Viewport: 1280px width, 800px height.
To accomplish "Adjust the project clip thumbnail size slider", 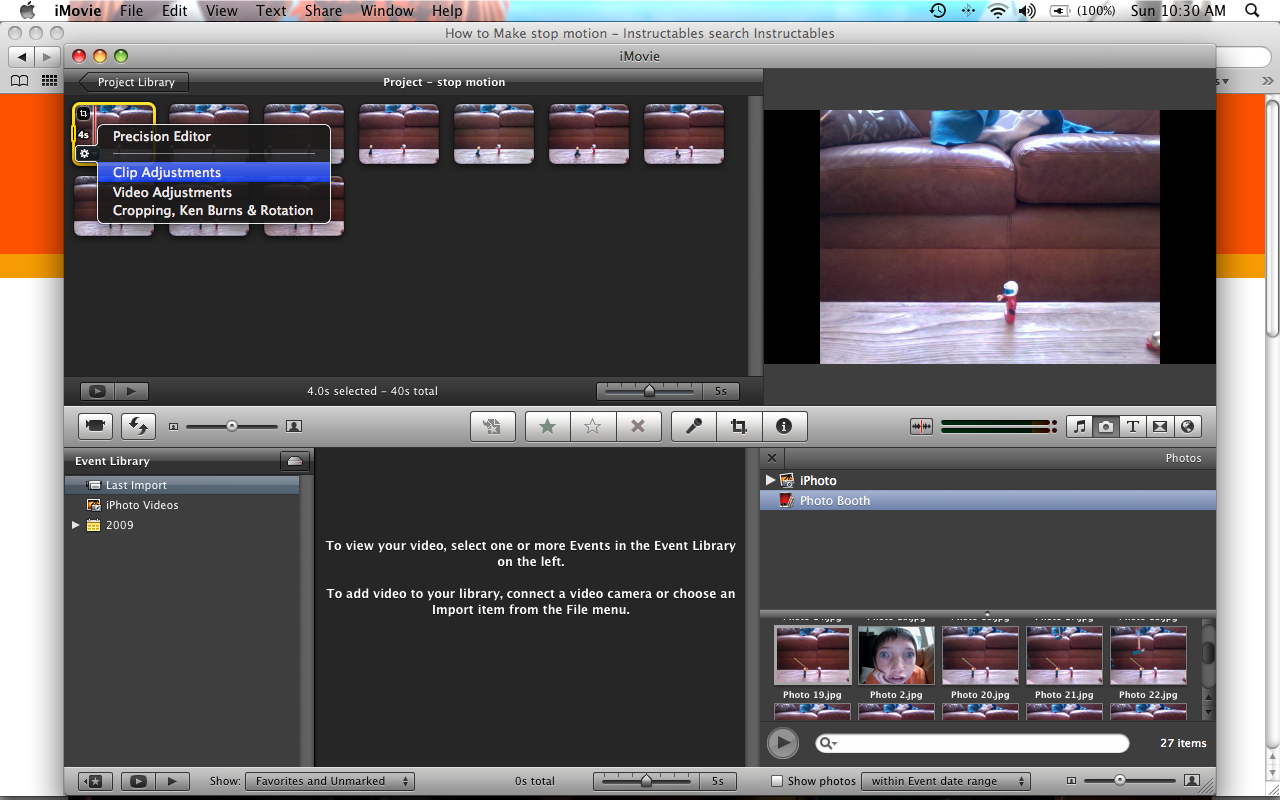I will point(232,426).
